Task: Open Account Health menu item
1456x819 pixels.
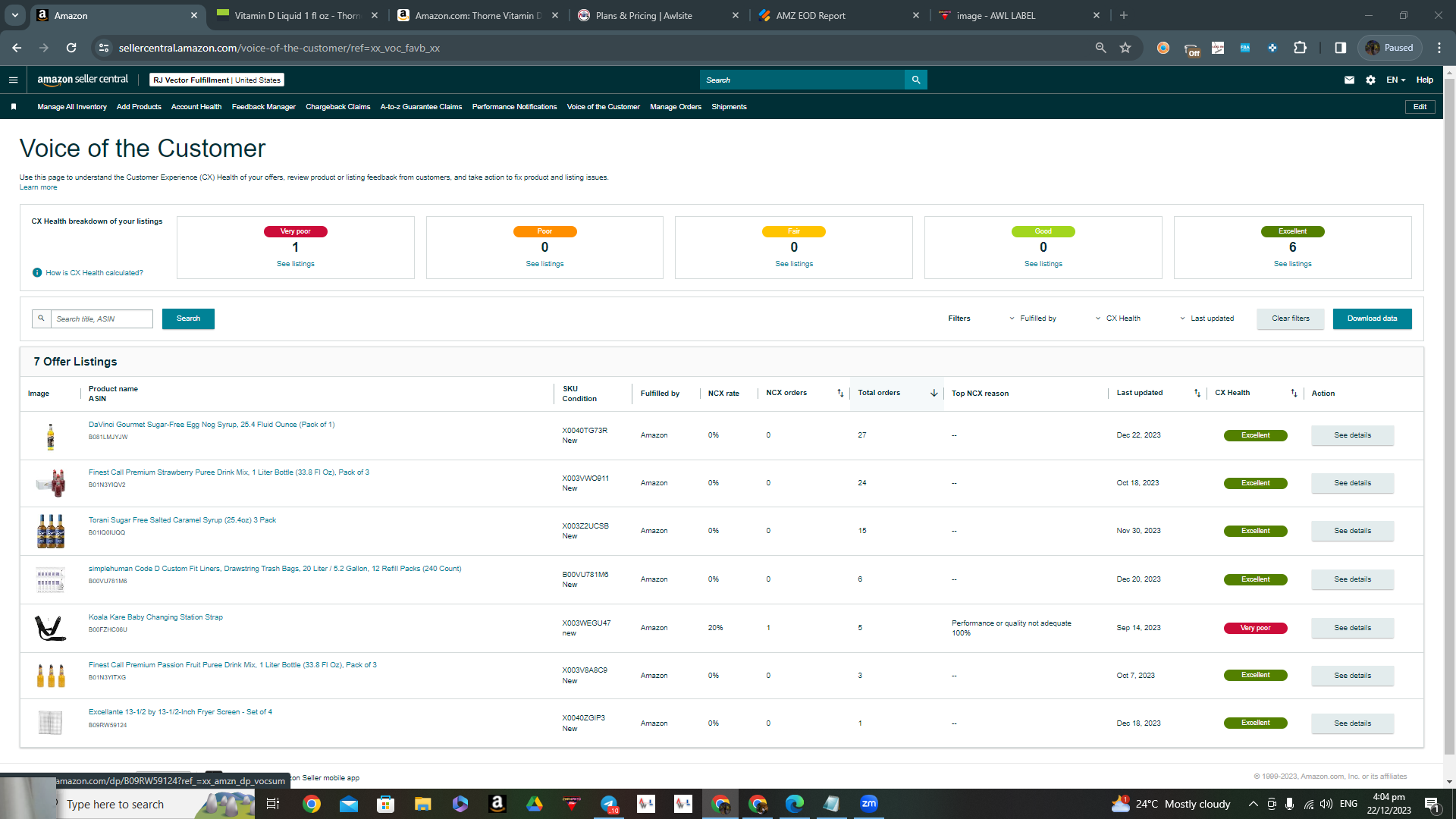Action: [x=196, y=107]
